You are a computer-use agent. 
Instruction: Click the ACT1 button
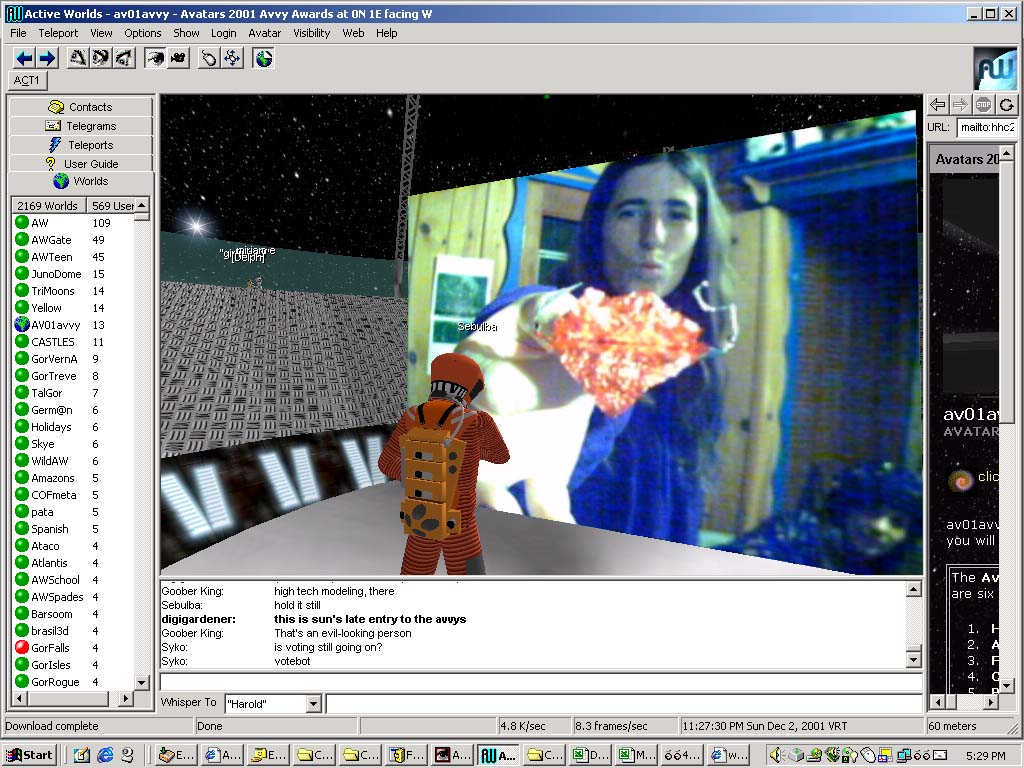pos(27,80)
